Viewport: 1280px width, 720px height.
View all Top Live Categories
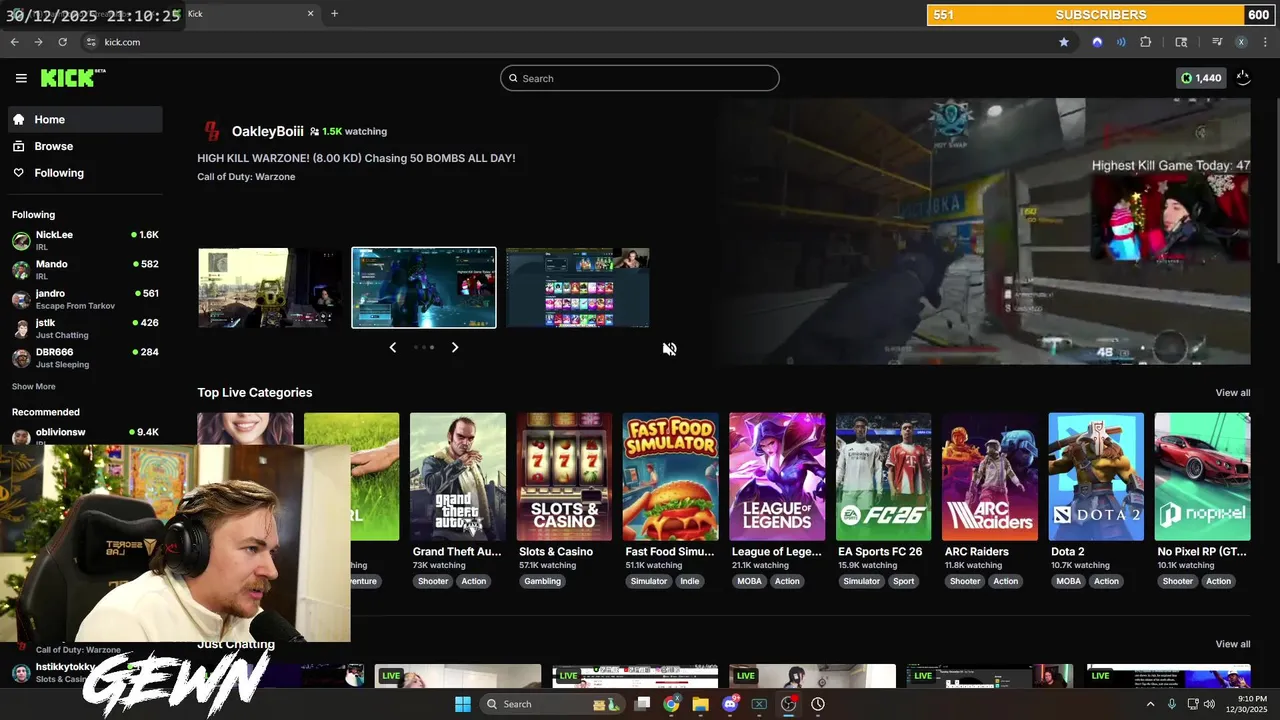[x=1232, y=393]
